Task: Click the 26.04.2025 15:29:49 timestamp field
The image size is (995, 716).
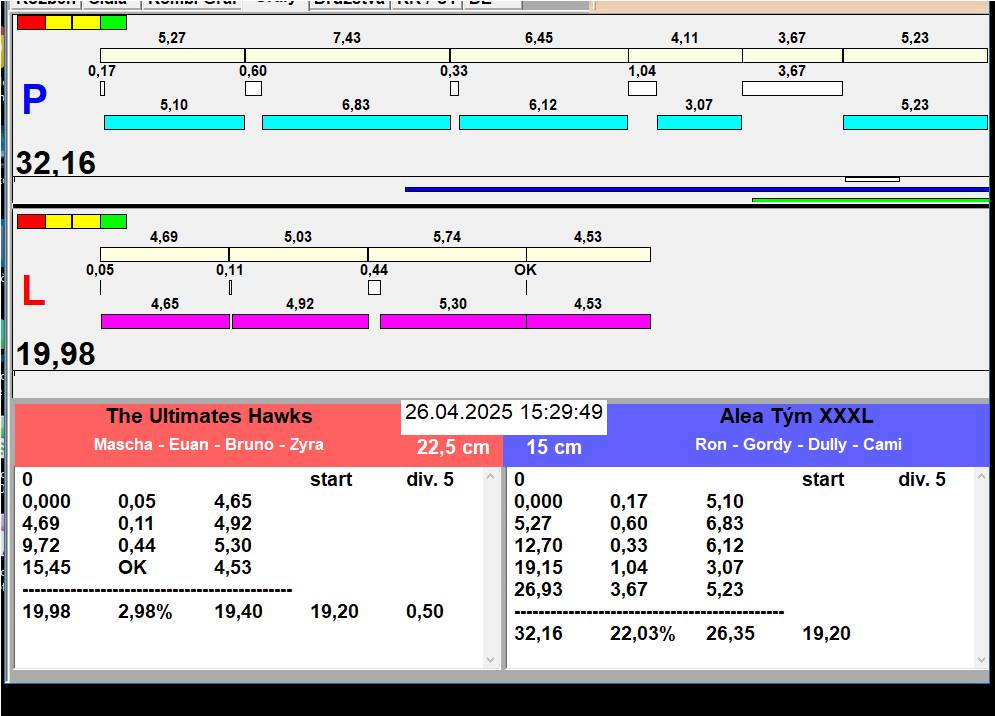Action: 504,413
